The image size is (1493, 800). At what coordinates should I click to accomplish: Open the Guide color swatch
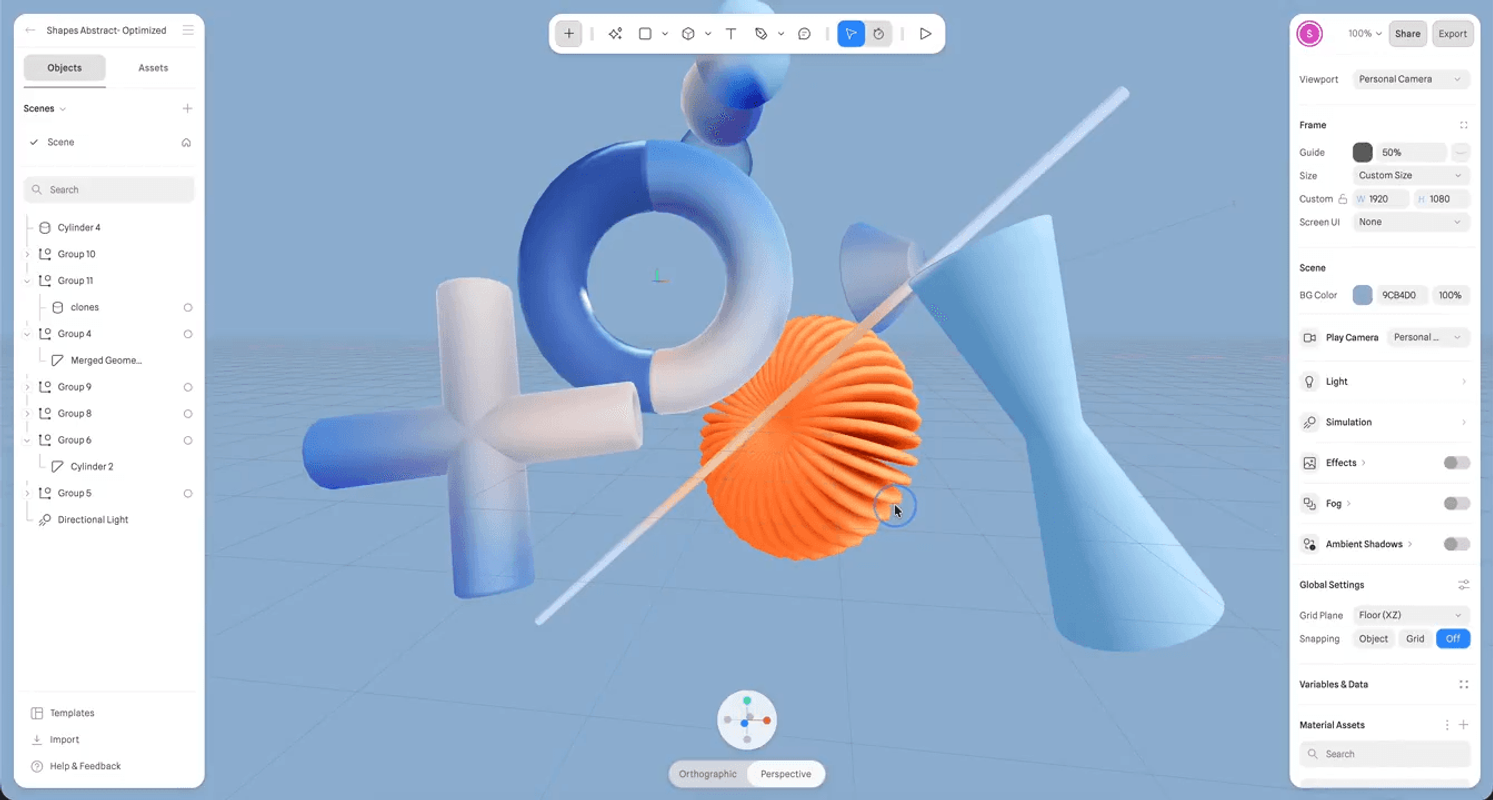[x=1362, y=153]
